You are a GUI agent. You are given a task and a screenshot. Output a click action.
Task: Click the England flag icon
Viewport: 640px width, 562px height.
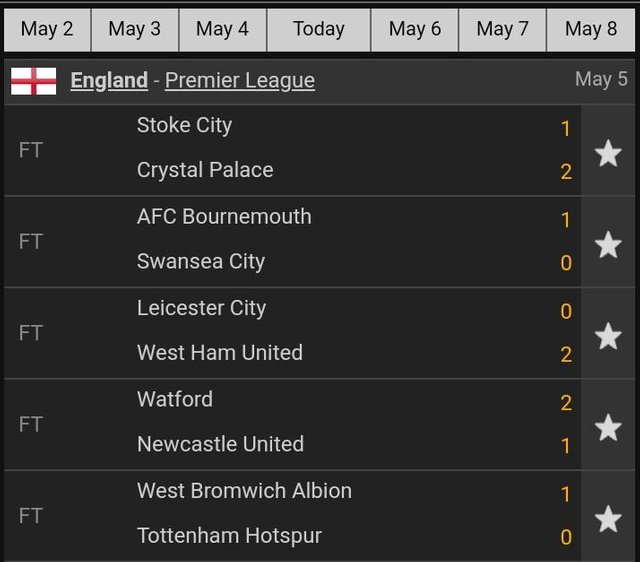pyautogui.click(x=33, y=81)
